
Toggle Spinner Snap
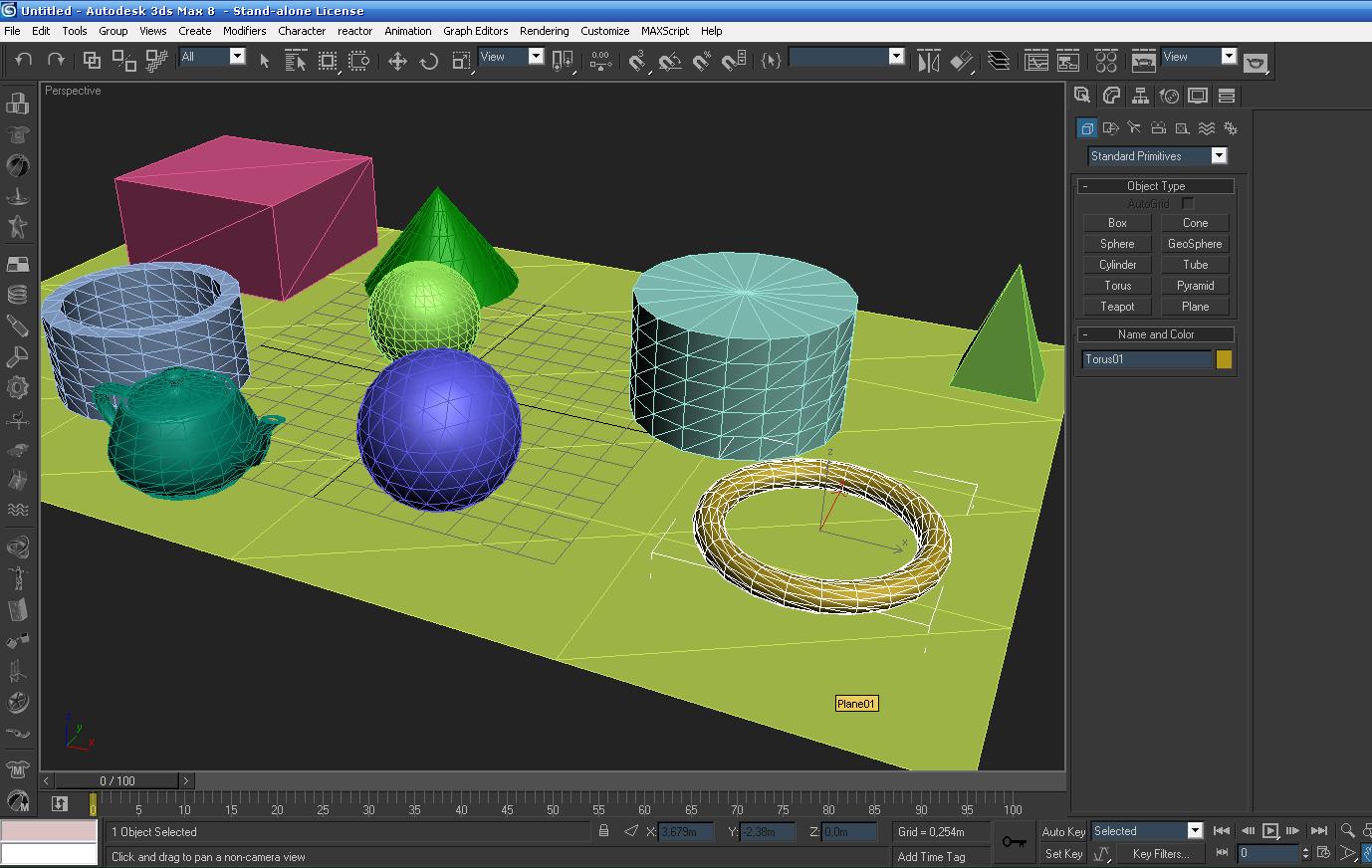pos(734,61)
